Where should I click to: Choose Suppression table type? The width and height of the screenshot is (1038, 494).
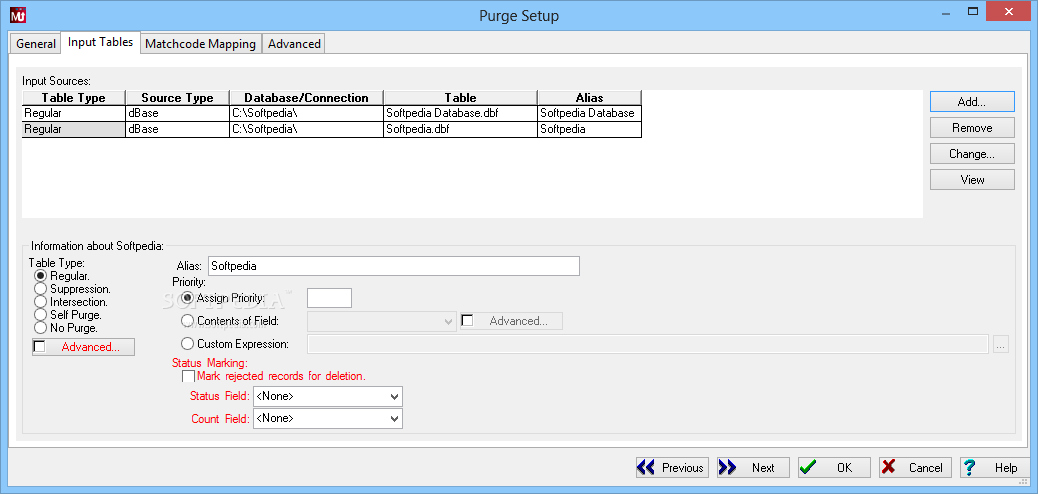[x=40, y=289]
